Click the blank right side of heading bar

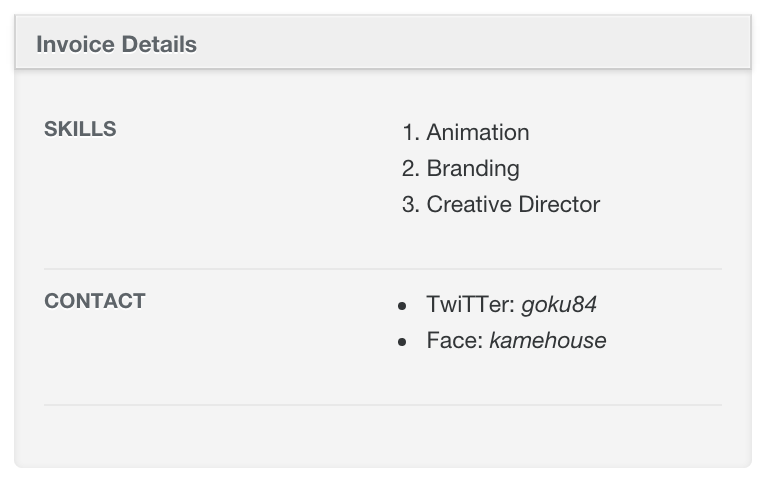coord(473,43)
